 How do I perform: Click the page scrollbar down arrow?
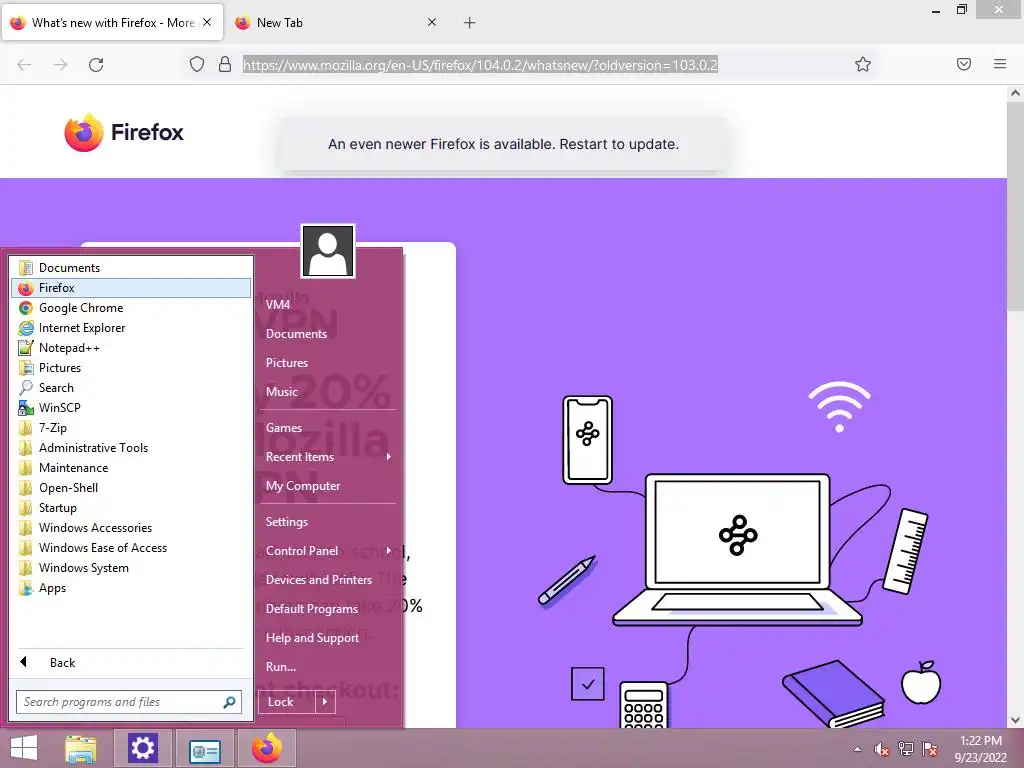pos(1015,720)
